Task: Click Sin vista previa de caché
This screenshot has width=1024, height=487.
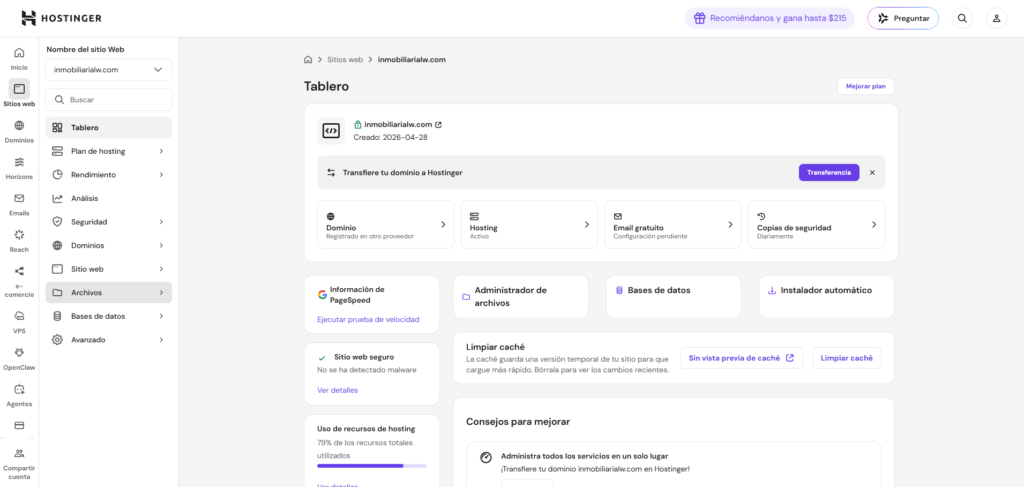Action: [742, 358]
